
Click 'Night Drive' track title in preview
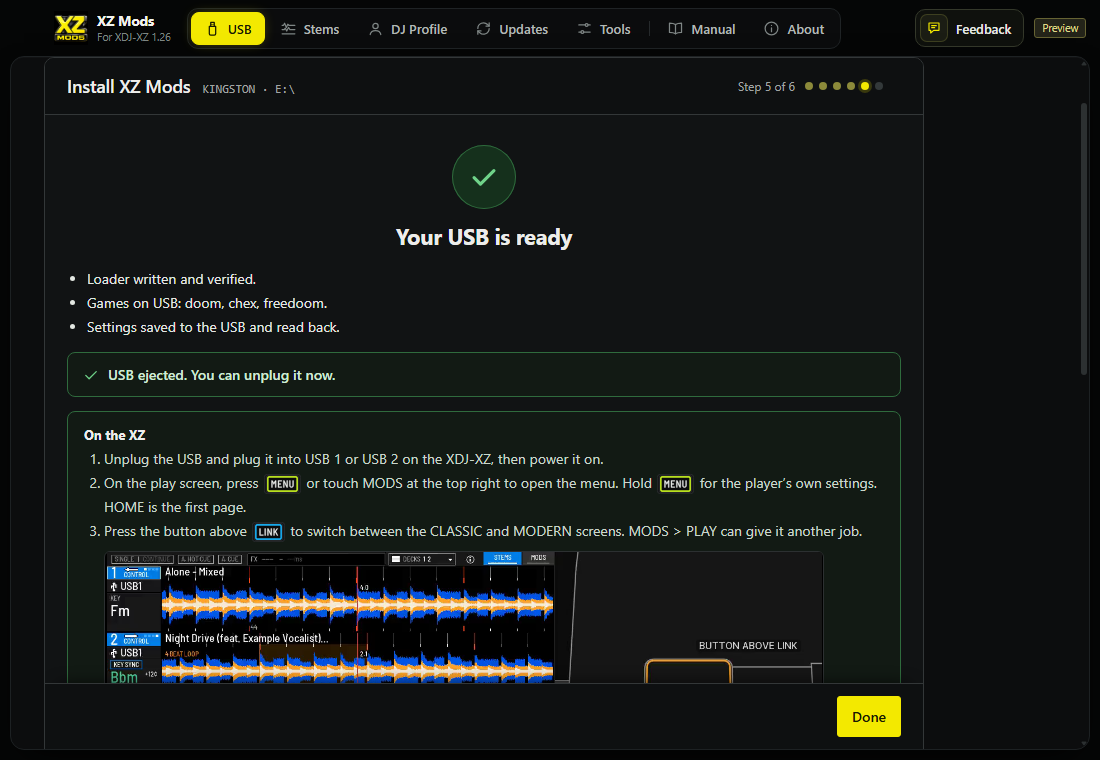click(246, 639)
